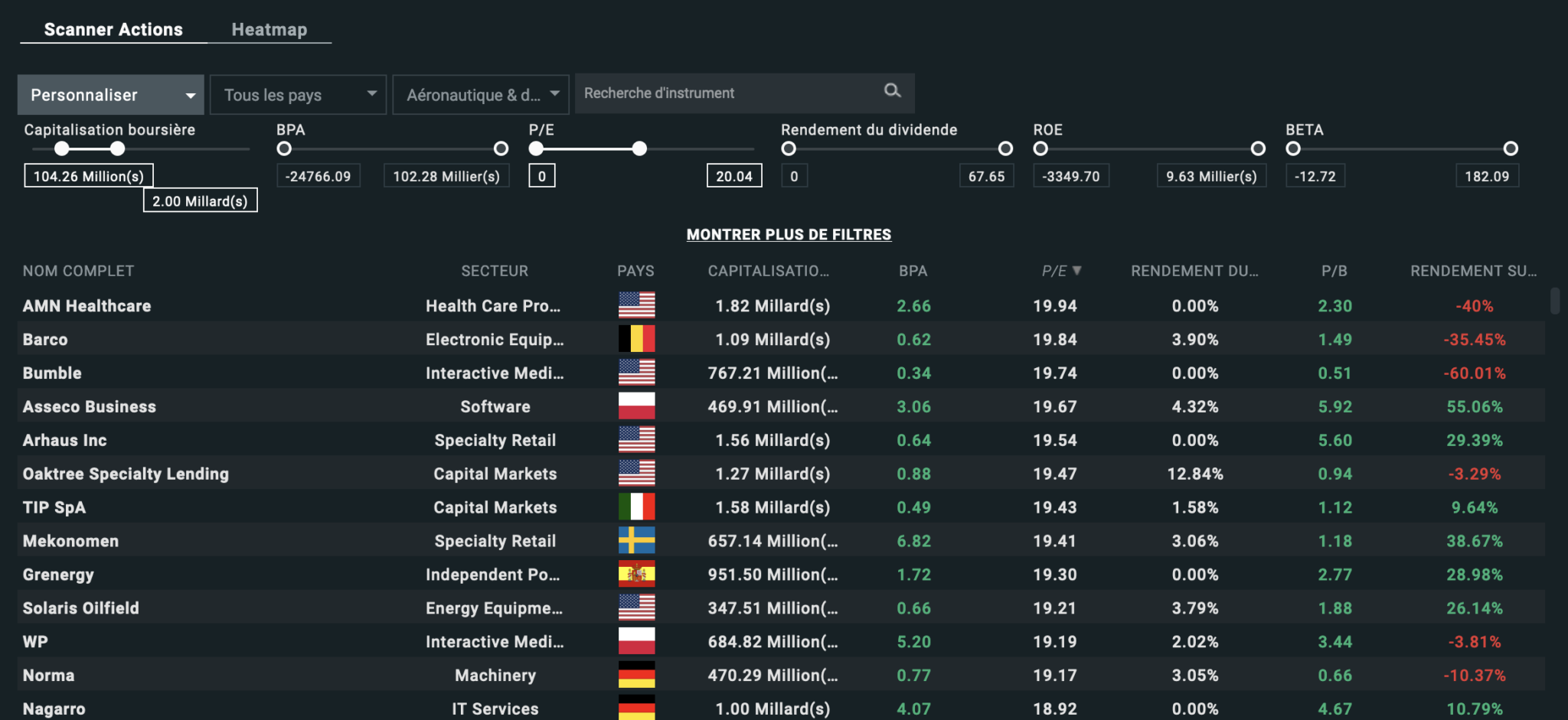Click the market cap slider left handle
Screen dimensions: 1568x720
tap(62, 148)
